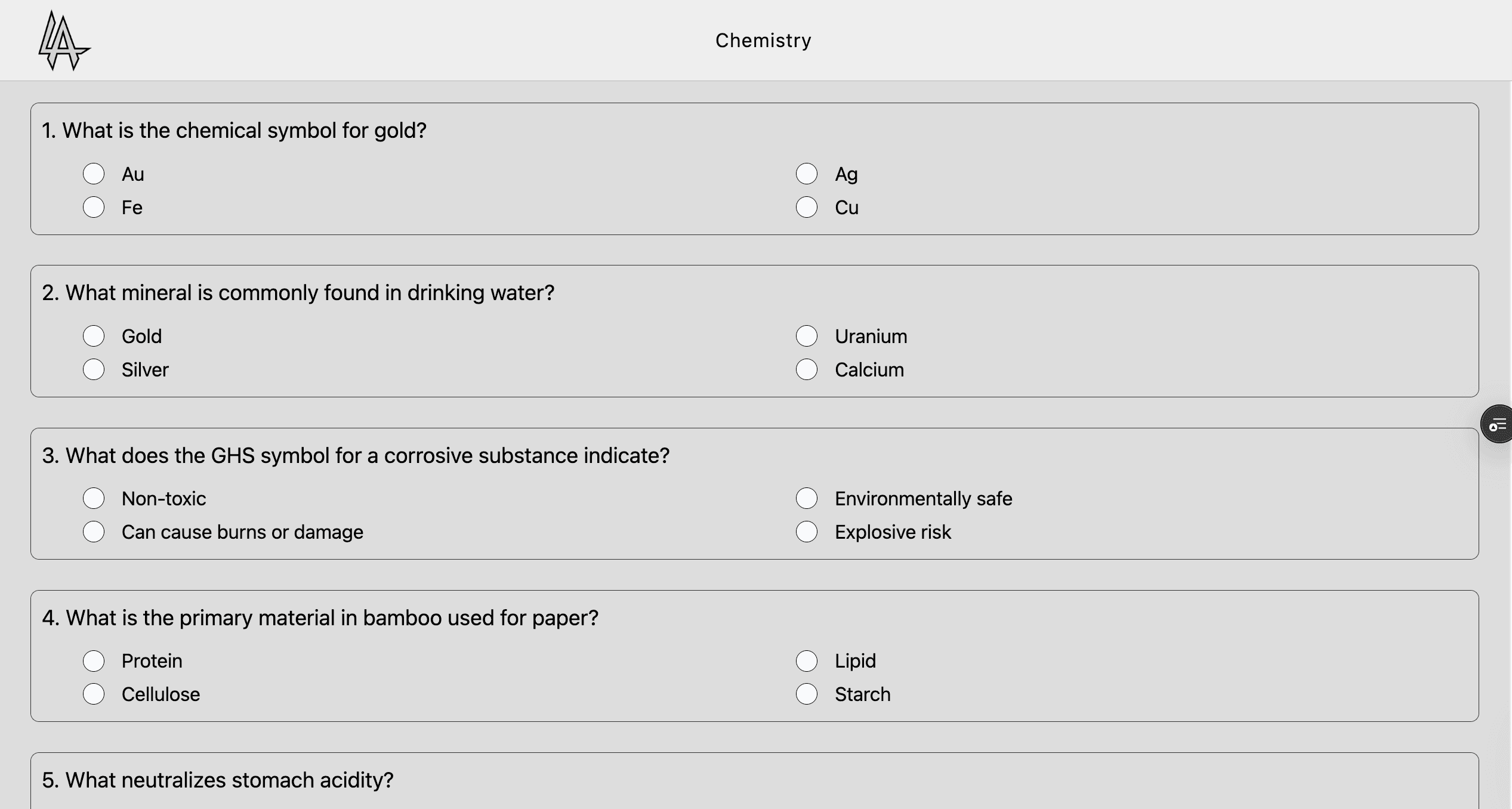1512x809 pixels.
Task: Select Ag for the gold symbol question
Action: click(x=807, y=174)
